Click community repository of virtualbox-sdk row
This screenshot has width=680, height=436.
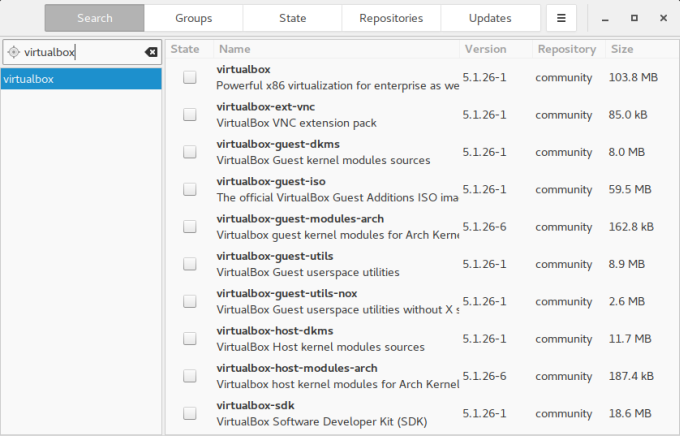click(x=563, y=413)
